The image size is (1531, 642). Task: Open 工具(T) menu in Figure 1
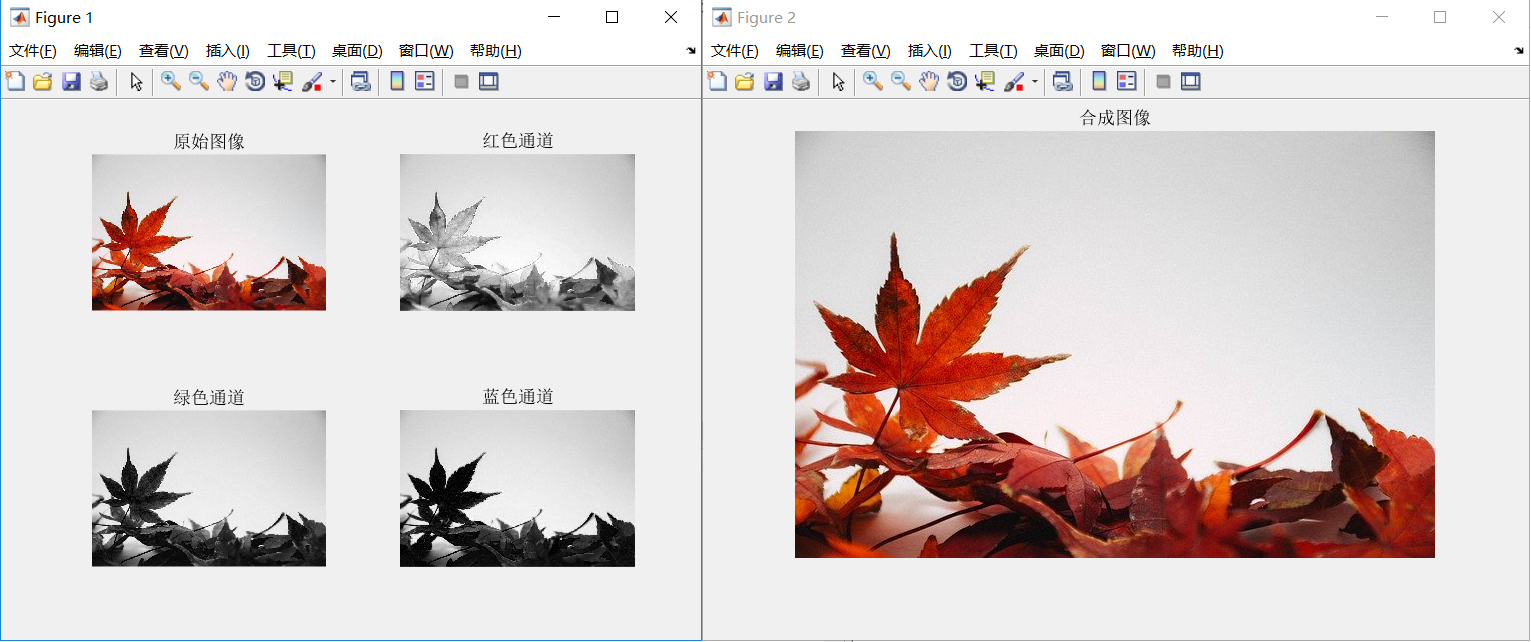(x=291, y=51)
